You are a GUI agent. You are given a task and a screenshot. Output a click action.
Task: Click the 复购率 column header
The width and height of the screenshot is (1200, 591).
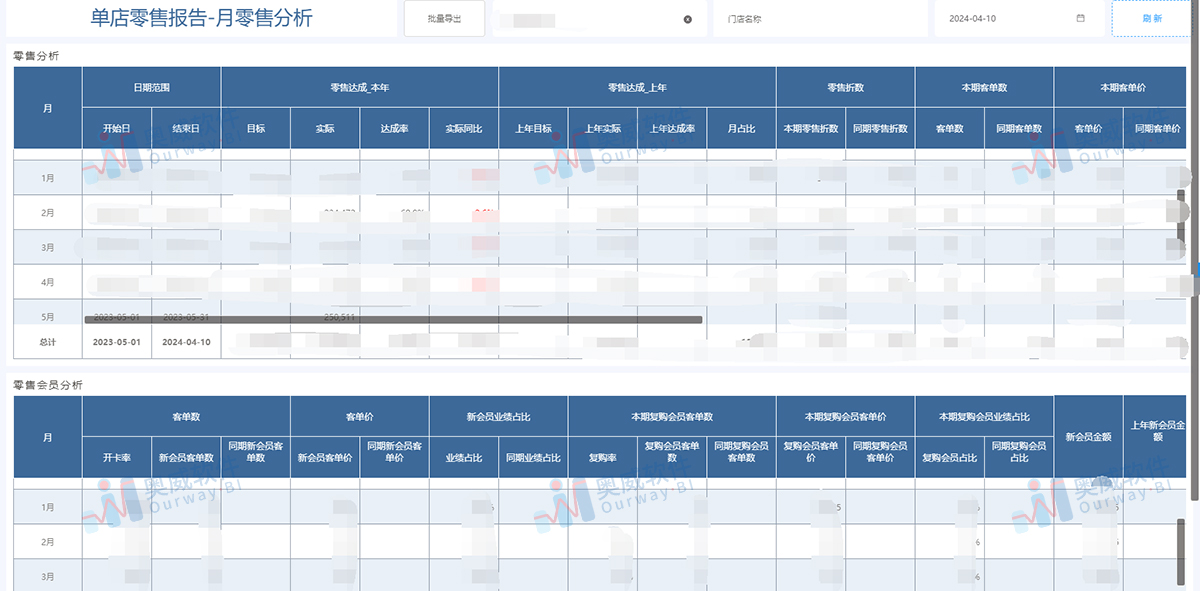pos(602,458)
